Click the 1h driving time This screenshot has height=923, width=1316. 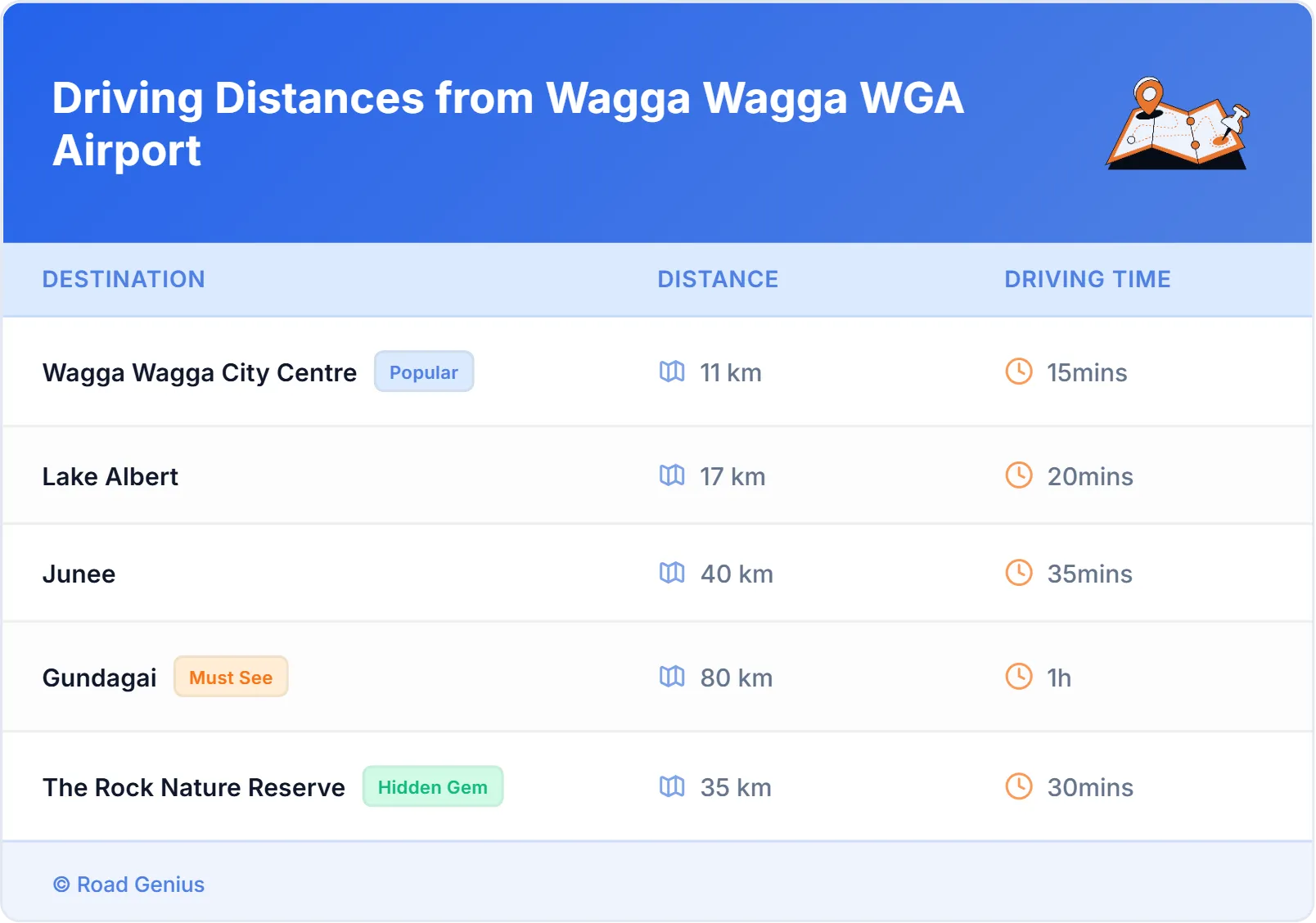(1059, 678)
